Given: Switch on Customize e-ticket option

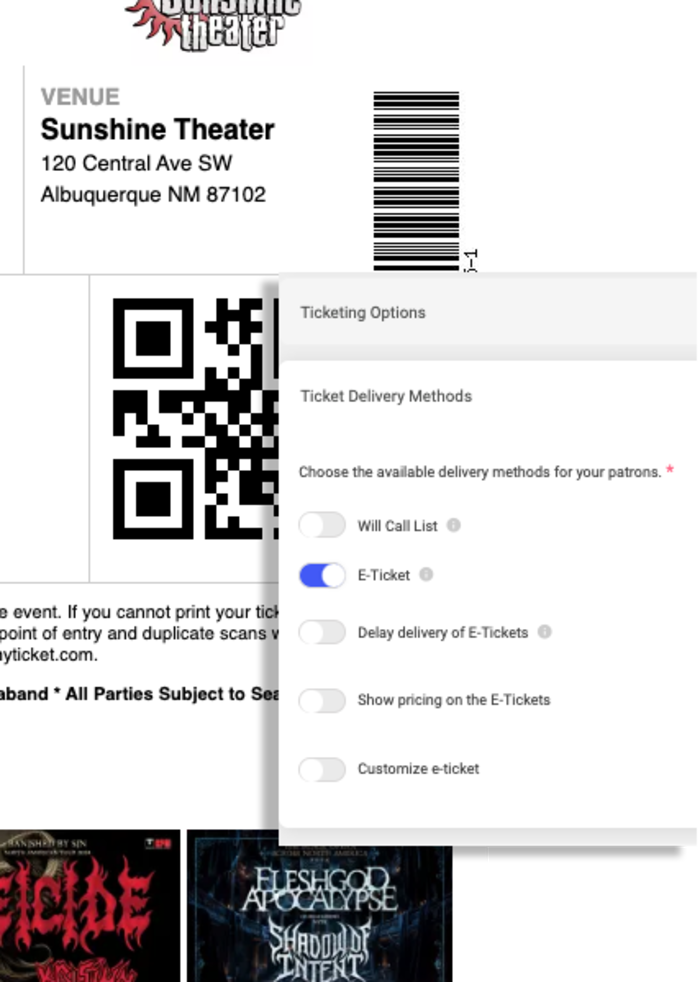Looking at the screenshot, I should click(x=322, y=769).
